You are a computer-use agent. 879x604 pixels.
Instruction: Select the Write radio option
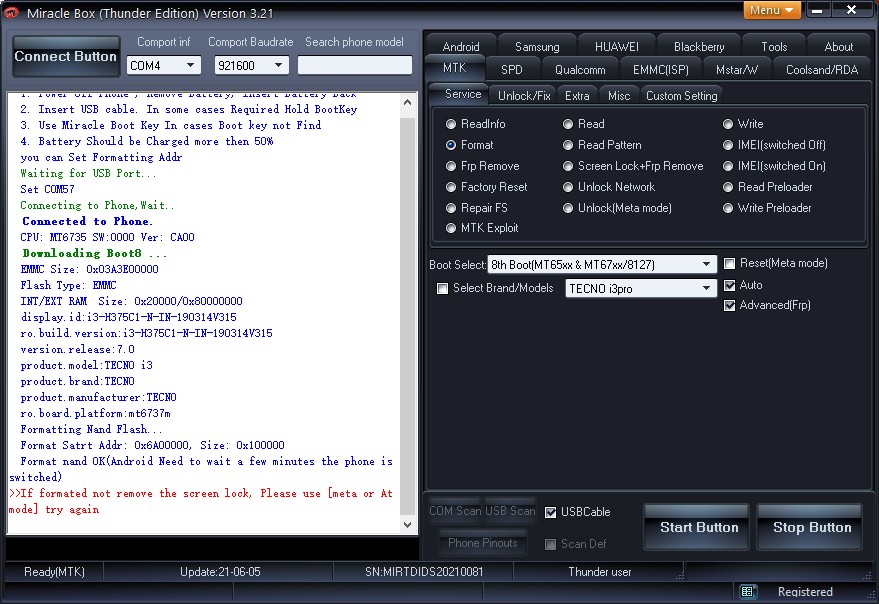743,123
